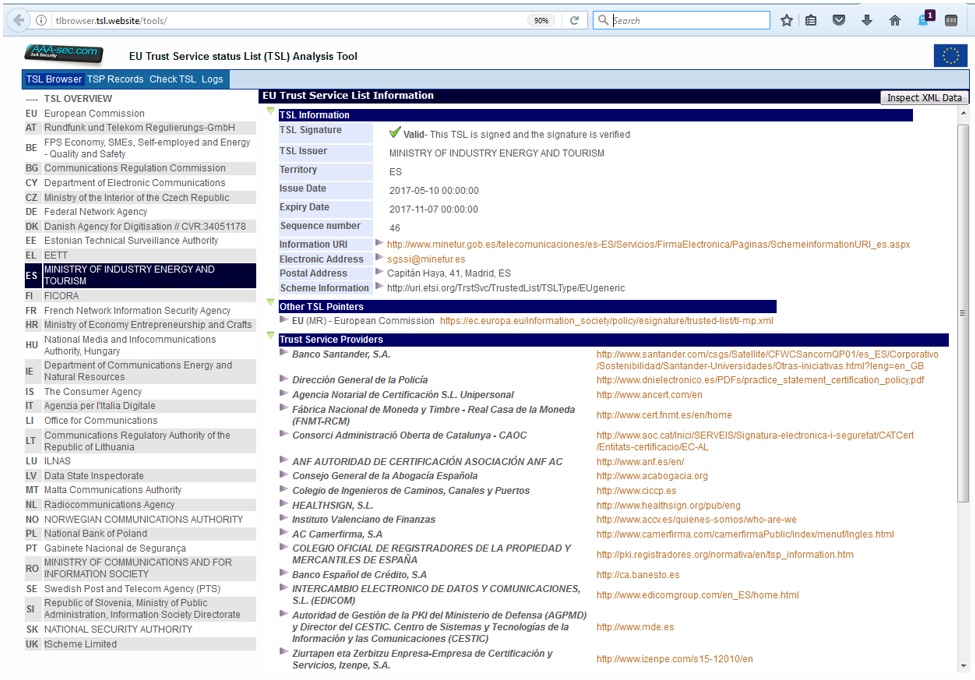Bookmark this page with the star icon
975x680 pixels.
[x=787, y=21]
